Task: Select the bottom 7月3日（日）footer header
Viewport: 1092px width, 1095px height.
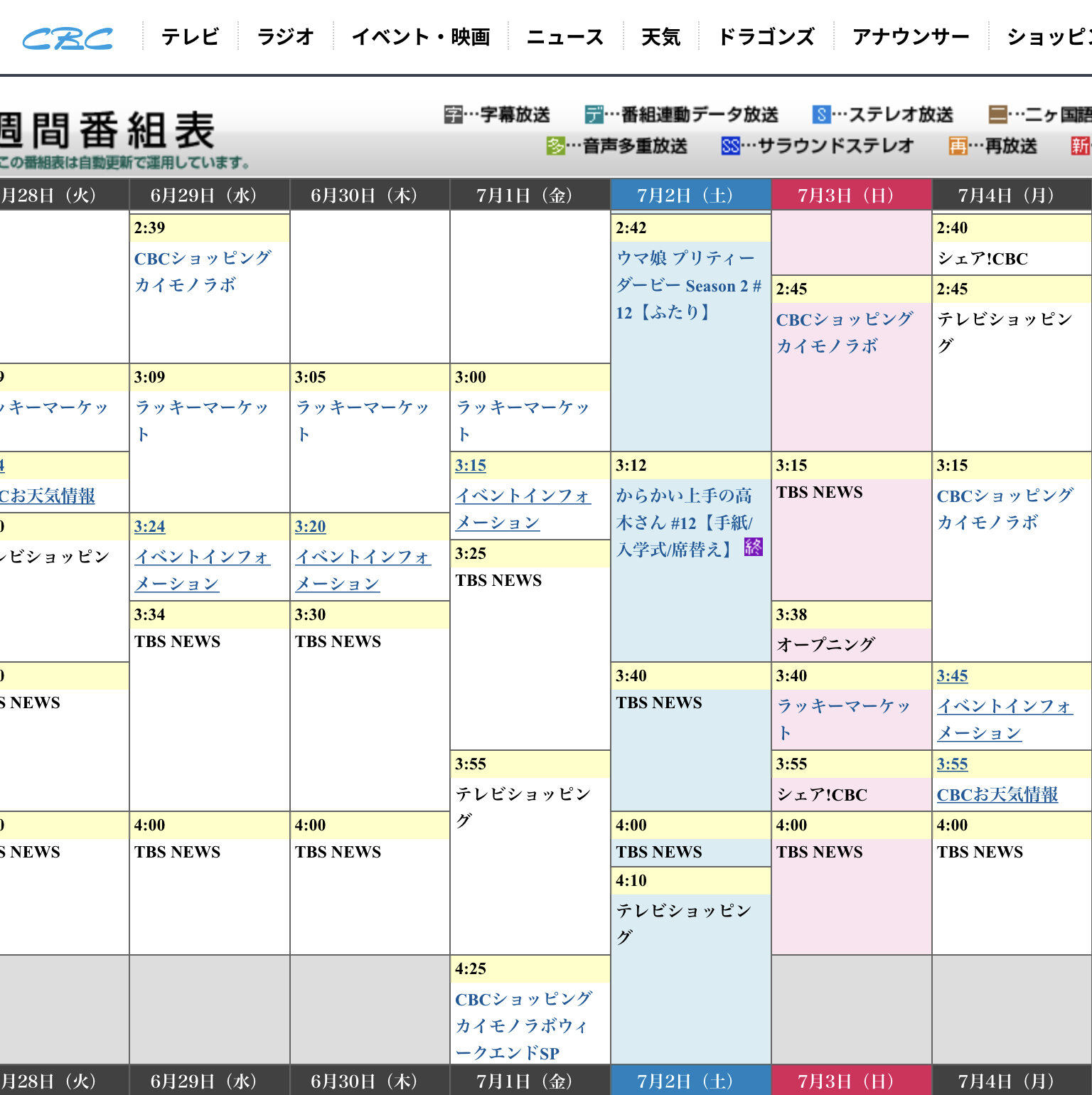Action: pos(852,1080)
